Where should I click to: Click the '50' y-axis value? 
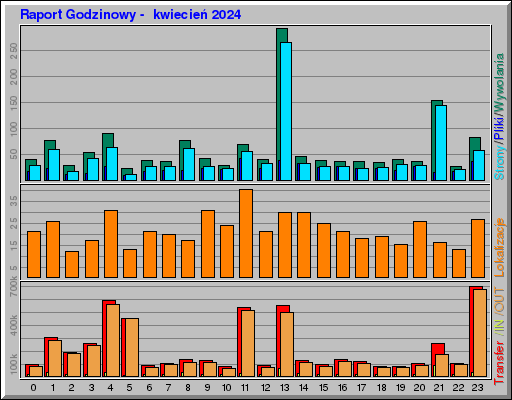click(14, 154)
